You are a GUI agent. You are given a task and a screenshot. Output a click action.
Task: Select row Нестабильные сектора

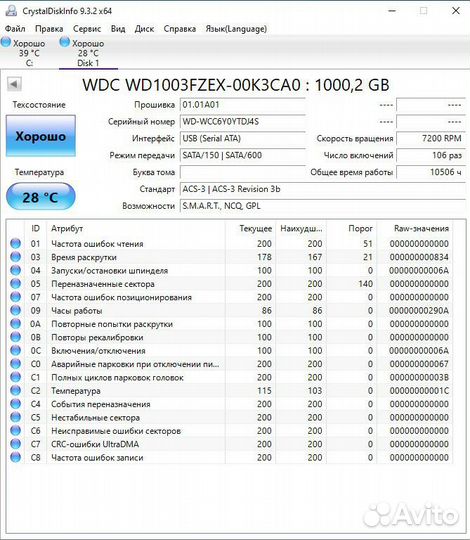tap(229, 417)
